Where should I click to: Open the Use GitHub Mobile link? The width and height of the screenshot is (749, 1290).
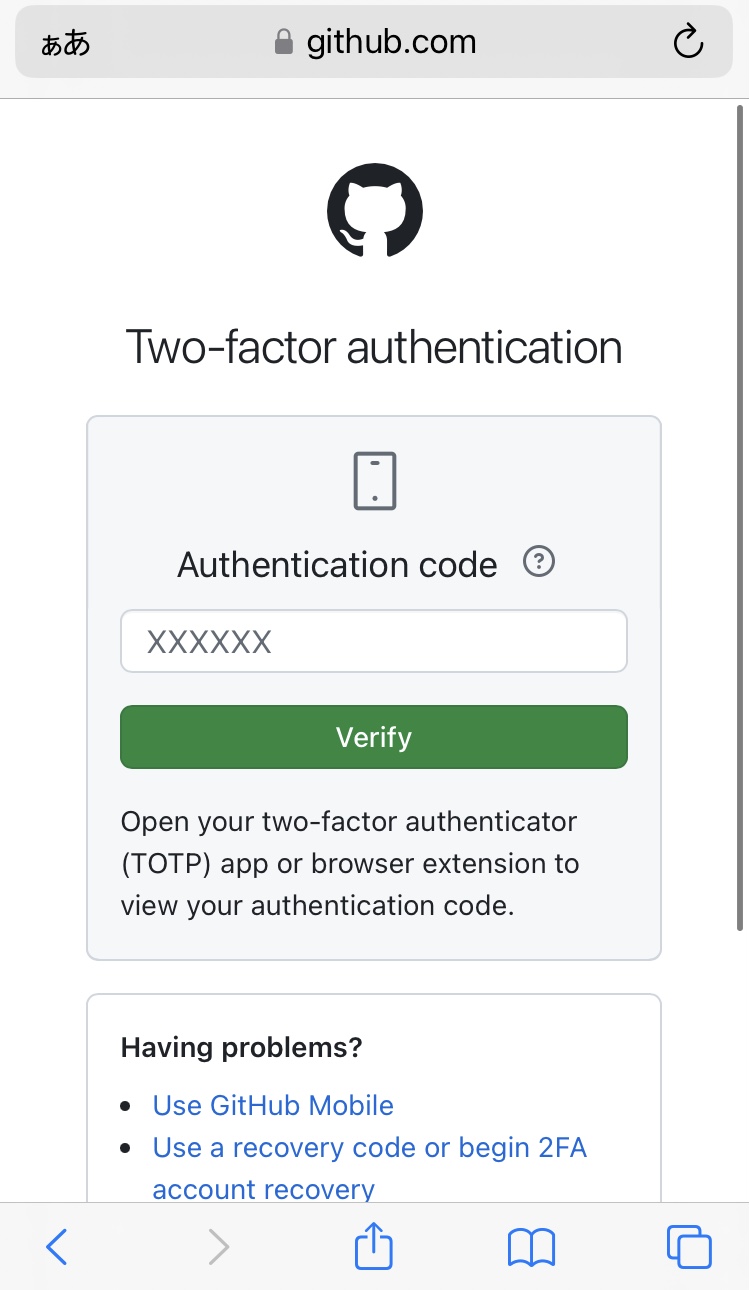coord(272,1105)
